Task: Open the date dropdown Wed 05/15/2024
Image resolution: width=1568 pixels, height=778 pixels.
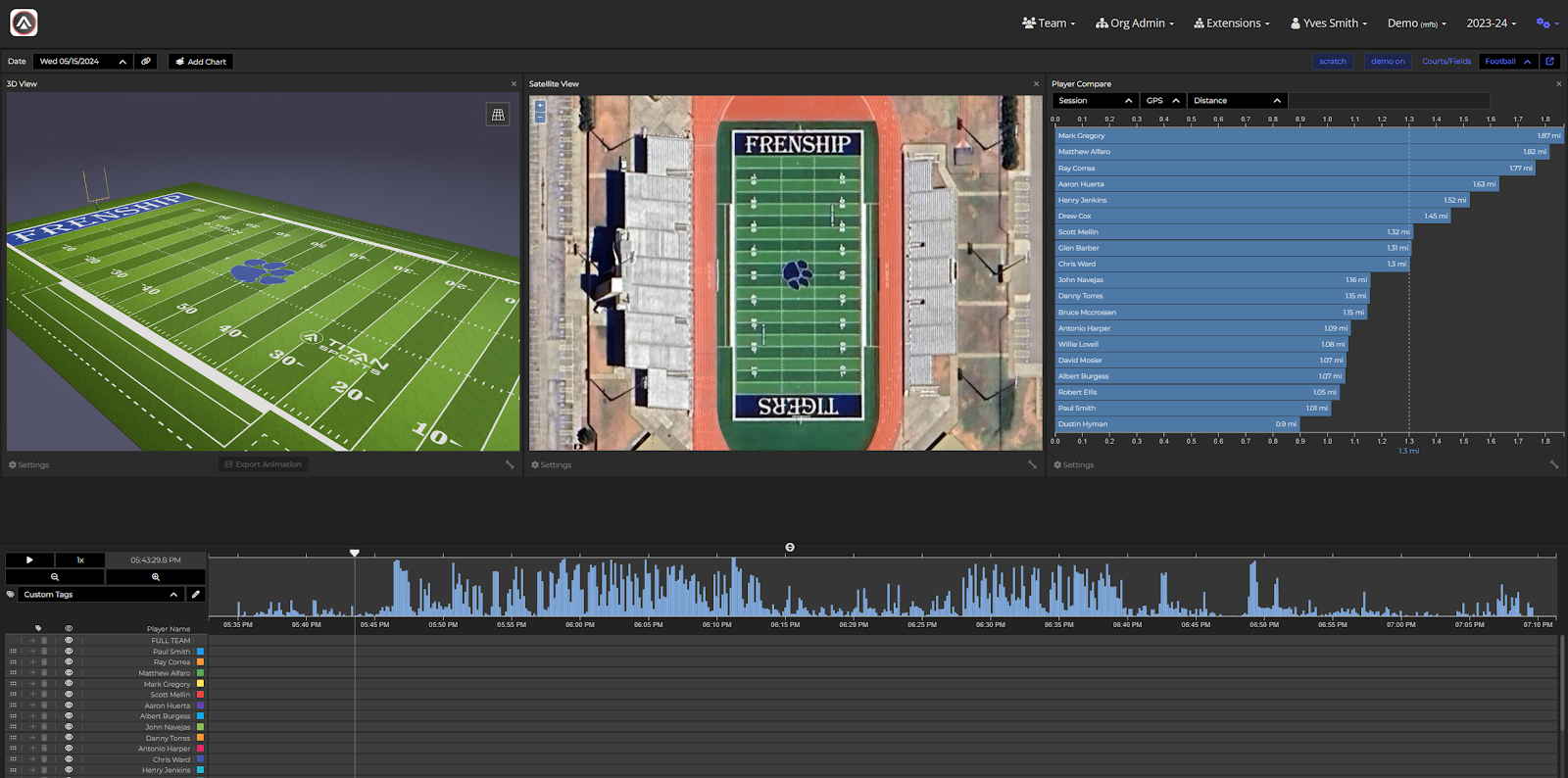Action: (82, 62)
